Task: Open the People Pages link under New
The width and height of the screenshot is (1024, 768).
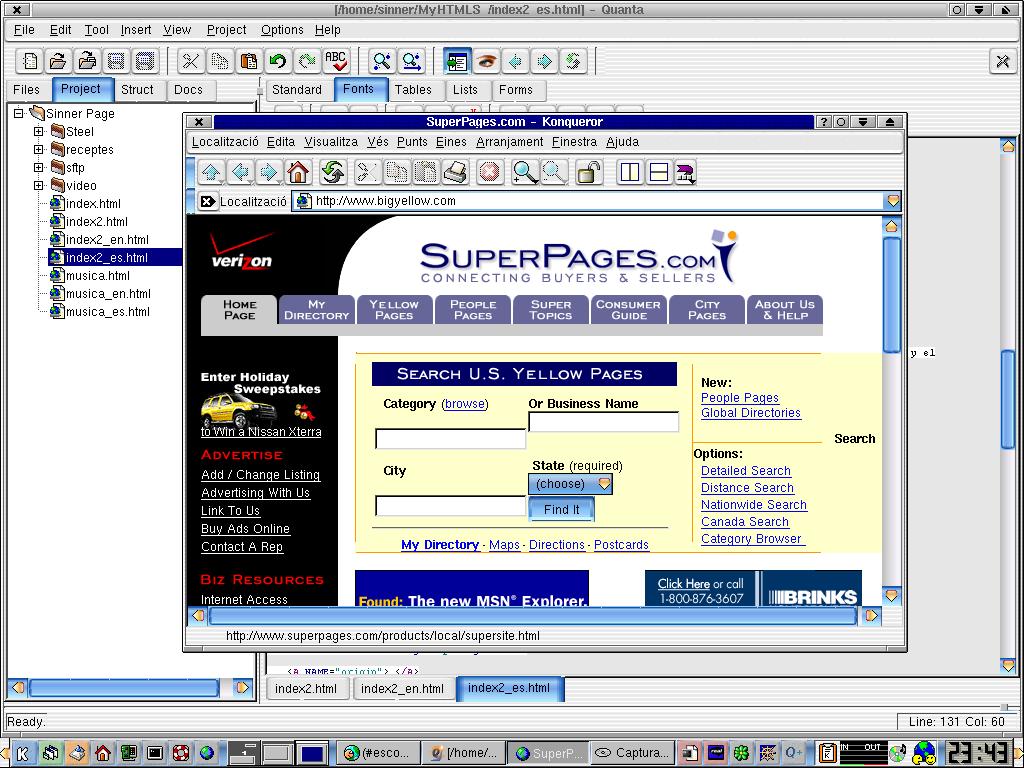Action: pos(739,398)
